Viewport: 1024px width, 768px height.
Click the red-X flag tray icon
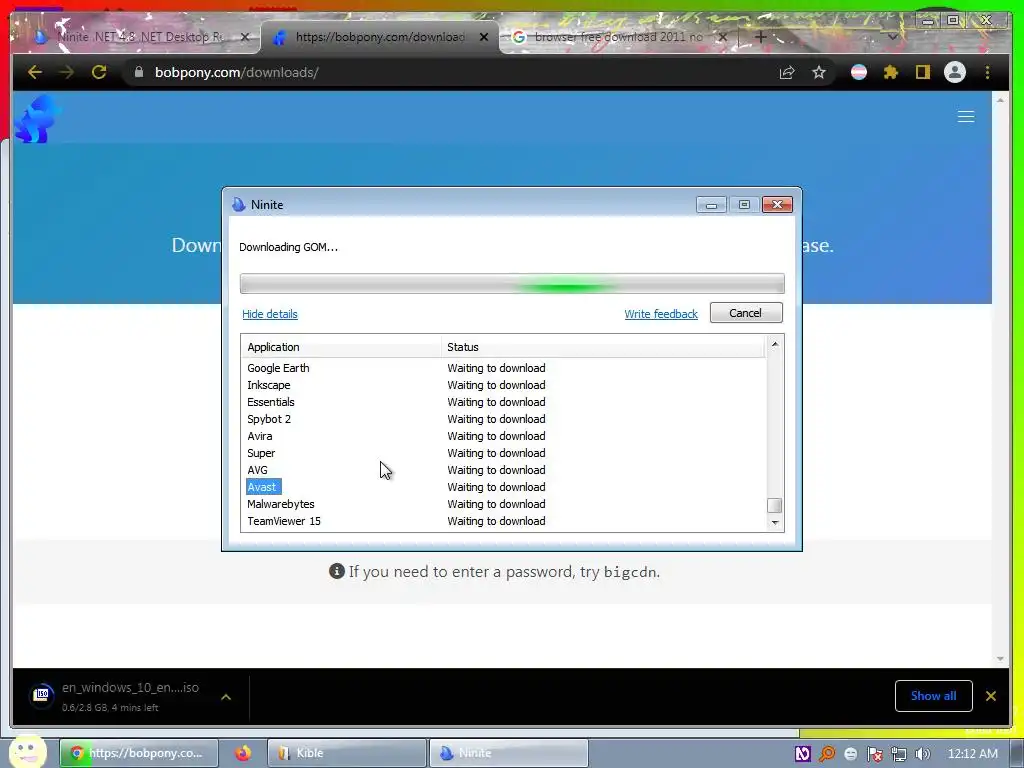874,754
